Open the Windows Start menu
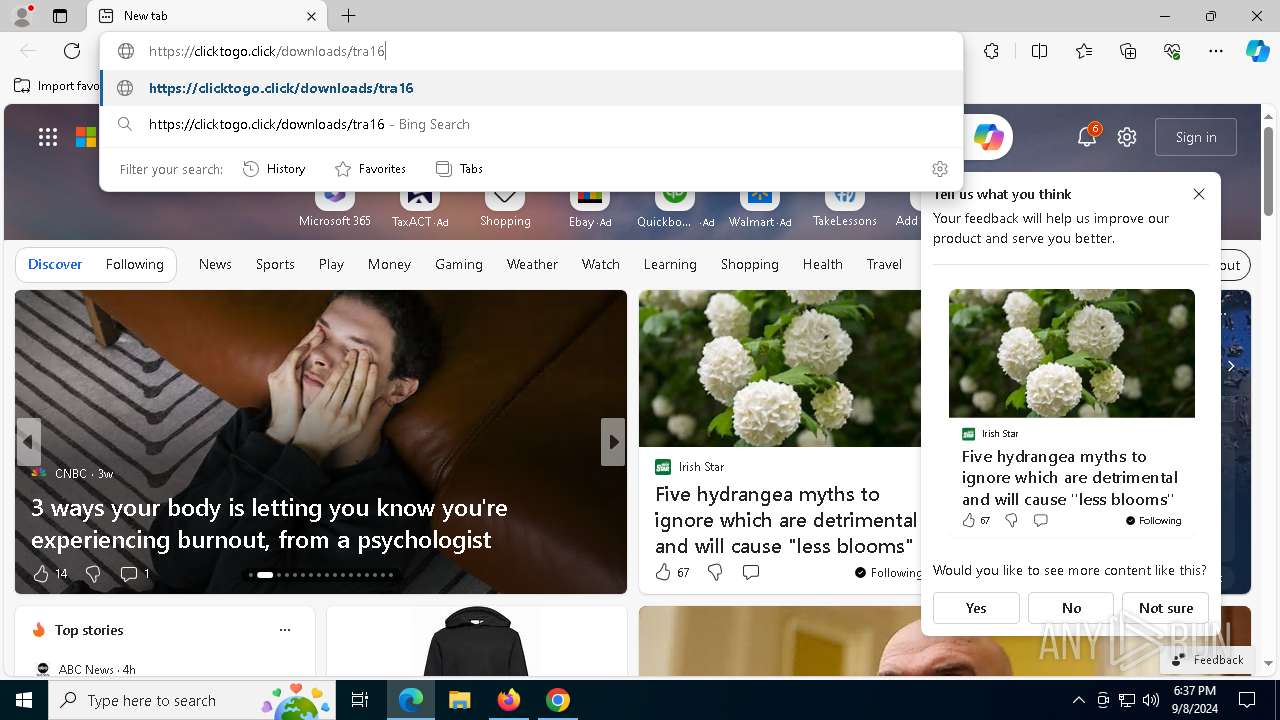The image size is (1280, 720). 24,700
